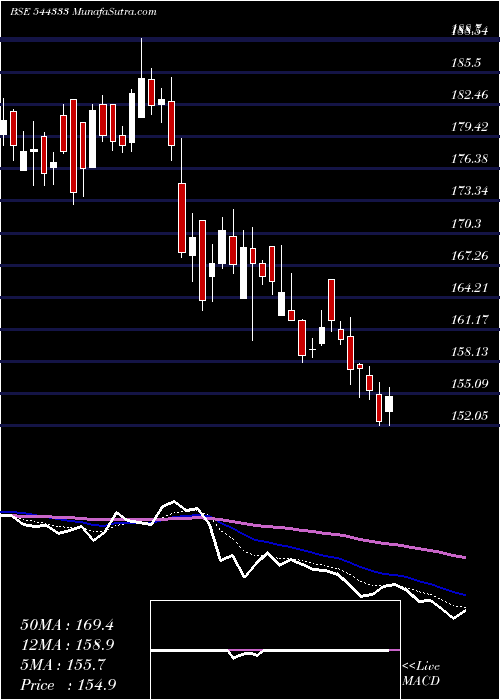
Task: Click the last white candlestick near 155
Action: coord(389,404)
